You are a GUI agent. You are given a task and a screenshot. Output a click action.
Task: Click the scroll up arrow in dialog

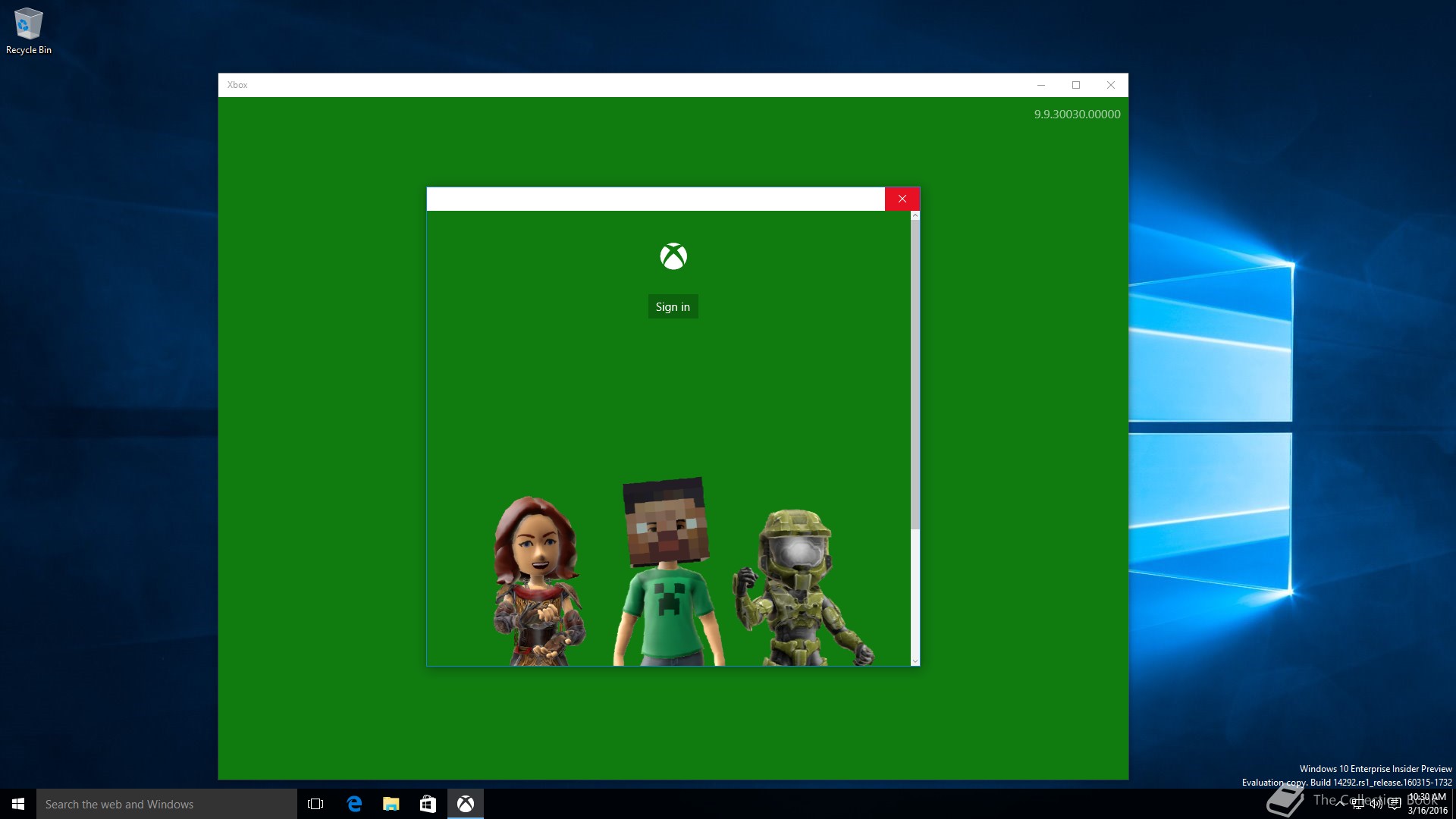(915, 216)
